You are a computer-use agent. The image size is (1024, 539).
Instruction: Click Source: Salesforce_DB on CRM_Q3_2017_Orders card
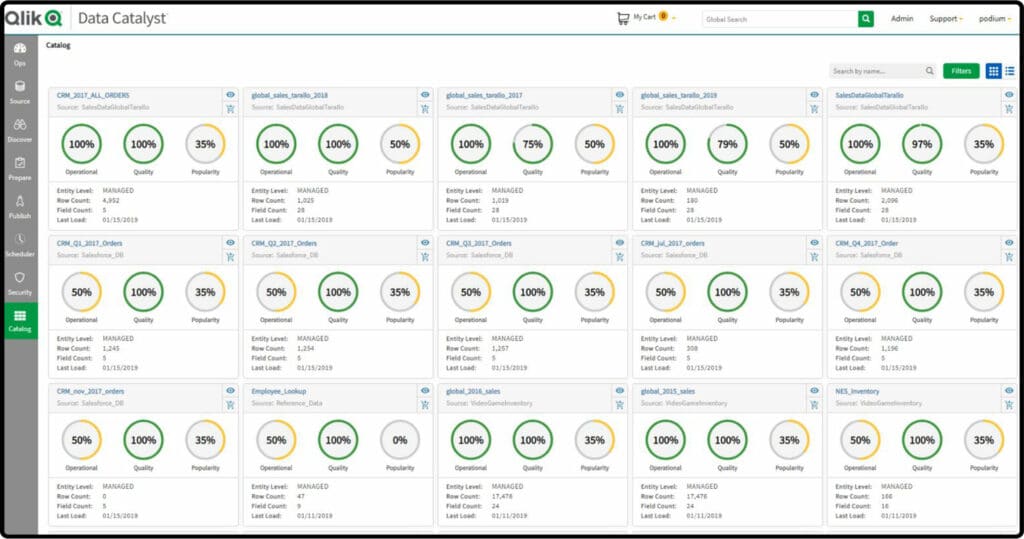point(479,255)
